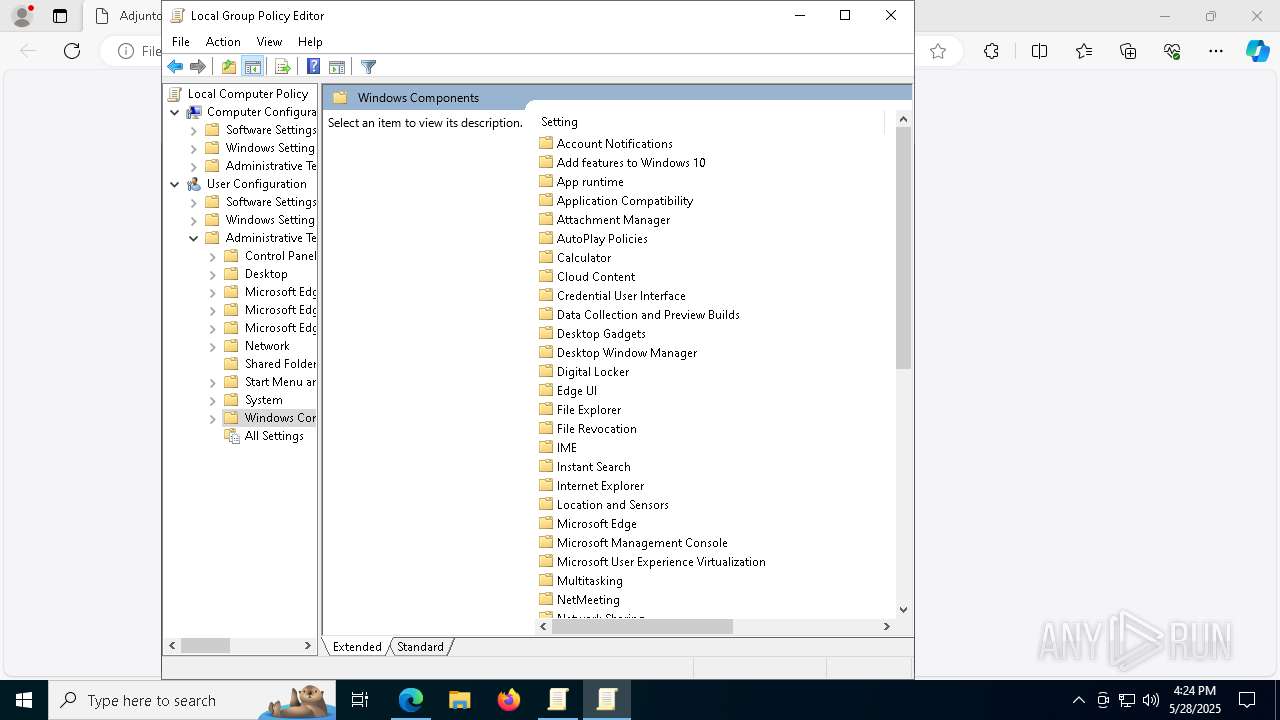Select Shared Folders in the tree
Screen dimensions: 1280x720
(x=280, y=364)
